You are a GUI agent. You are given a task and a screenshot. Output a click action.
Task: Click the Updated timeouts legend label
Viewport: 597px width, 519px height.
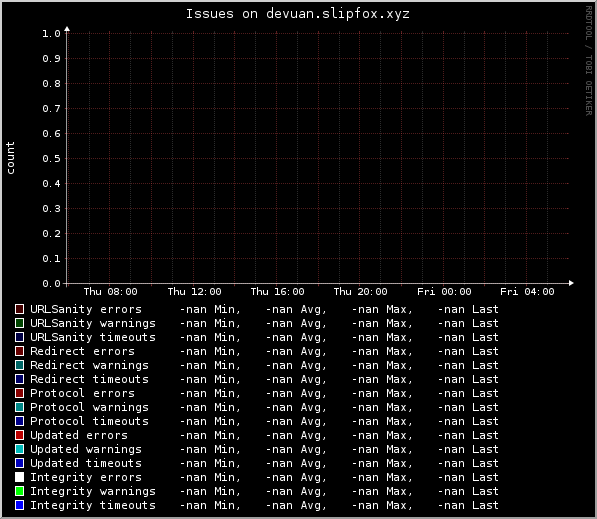pos(86,463)
